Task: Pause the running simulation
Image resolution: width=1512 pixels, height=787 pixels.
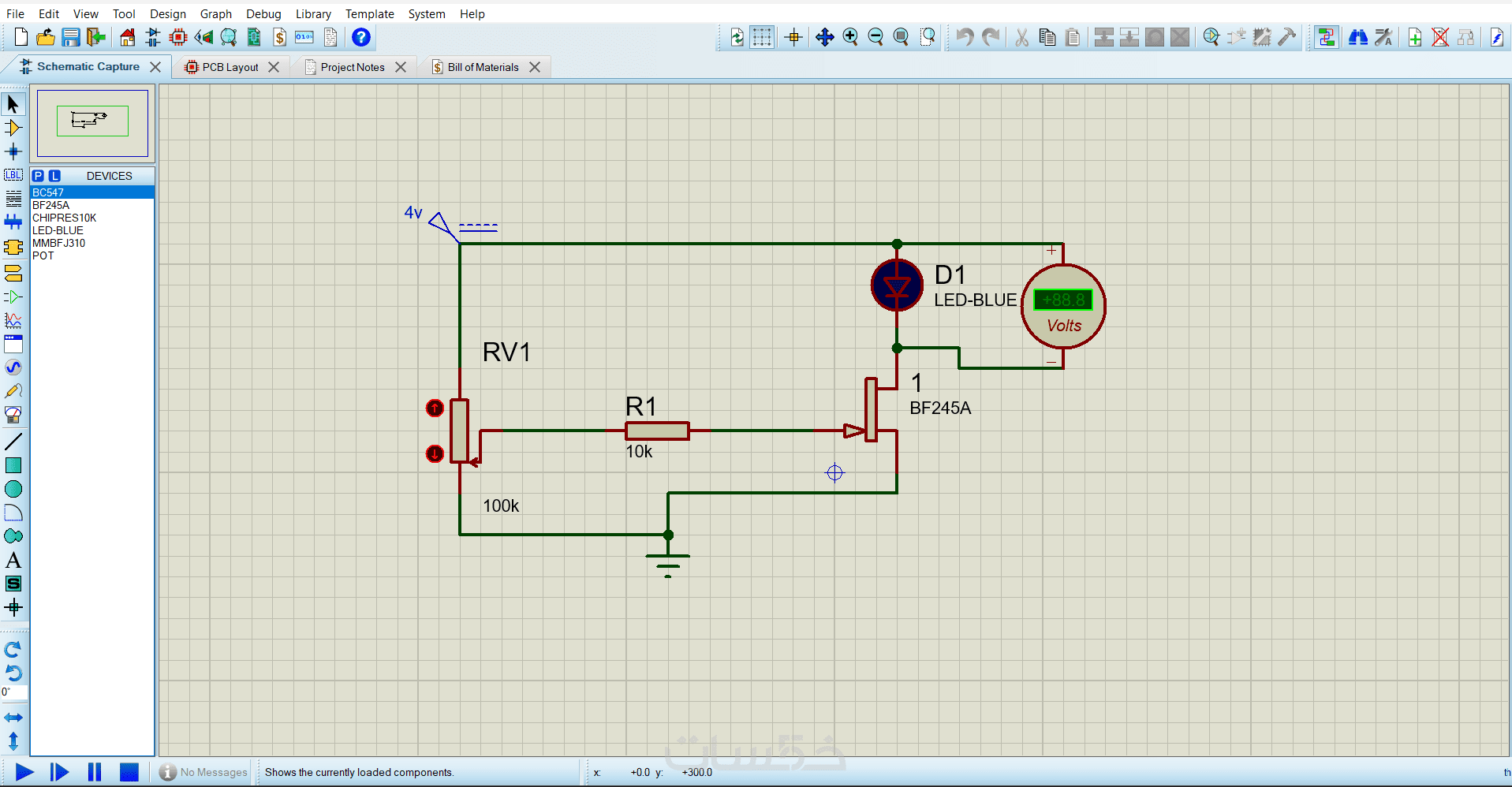Action: tap(95, 772)
